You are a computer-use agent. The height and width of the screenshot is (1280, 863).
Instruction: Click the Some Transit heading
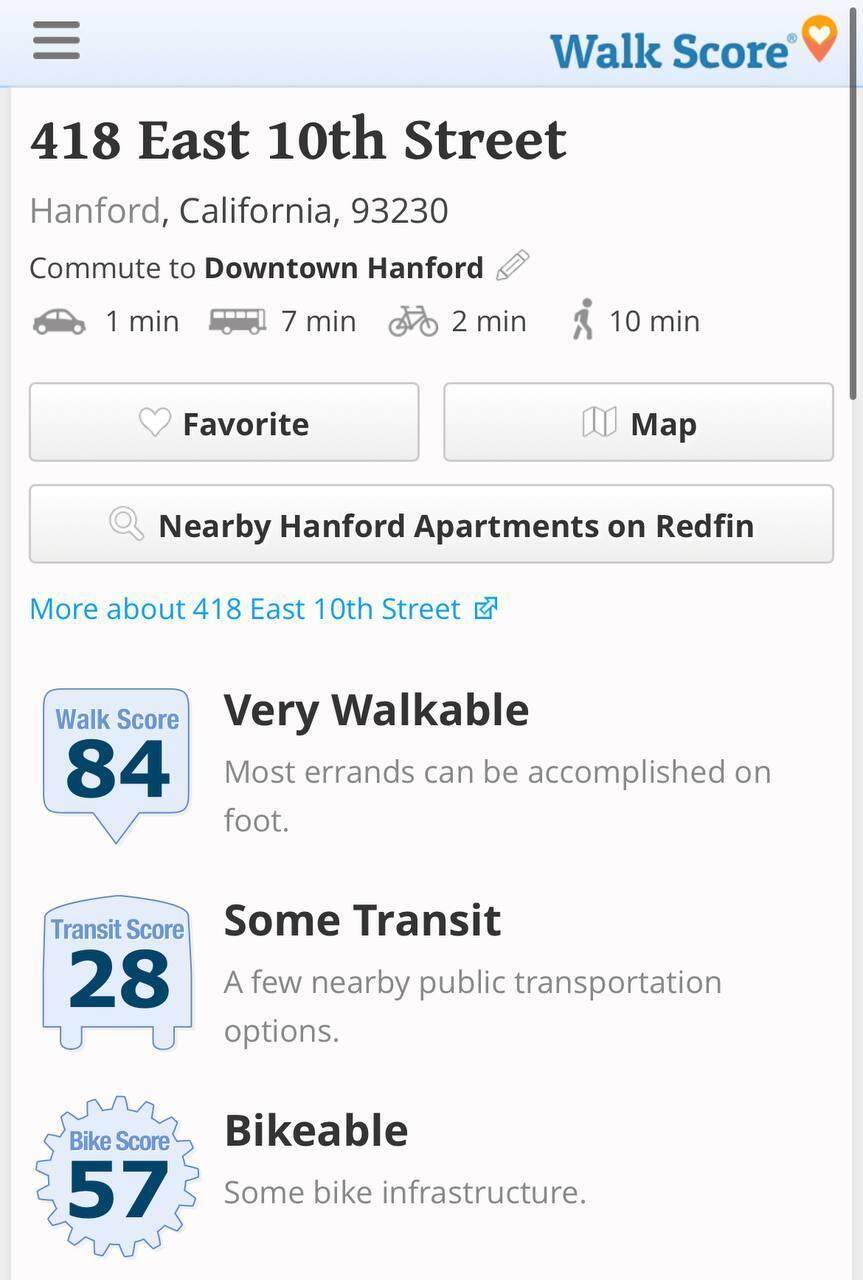click(362, 920)
